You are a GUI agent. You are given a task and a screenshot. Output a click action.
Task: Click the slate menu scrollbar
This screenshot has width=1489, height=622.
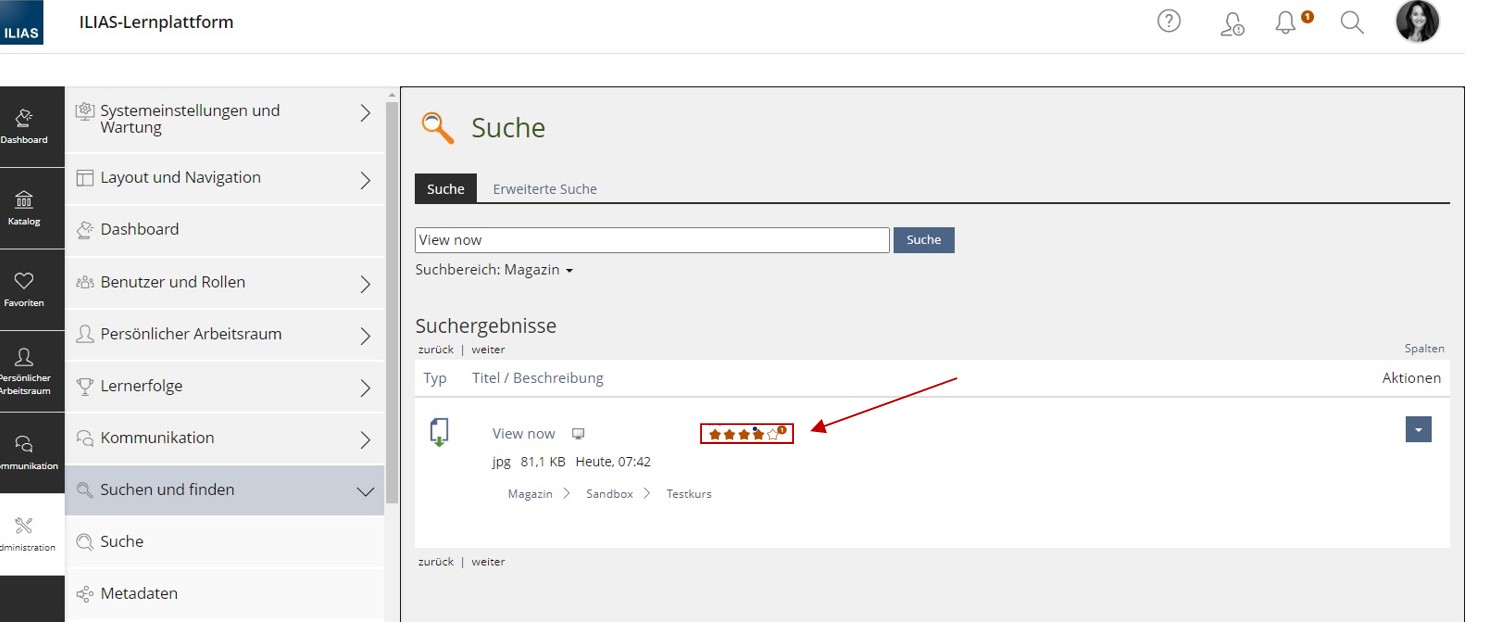pyautogui.click(x=392, y=303)
